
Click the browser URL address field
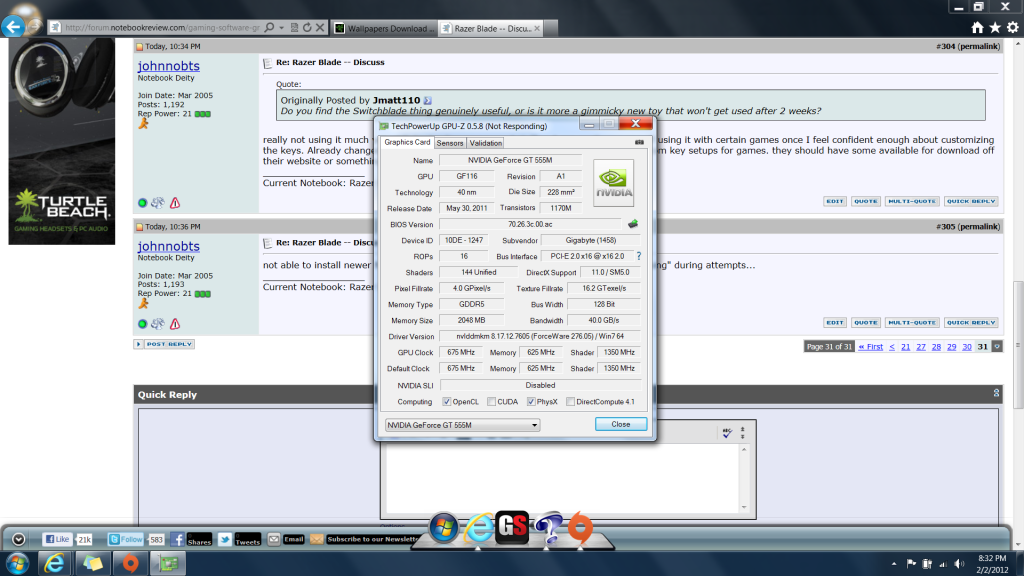coord(161,27)
